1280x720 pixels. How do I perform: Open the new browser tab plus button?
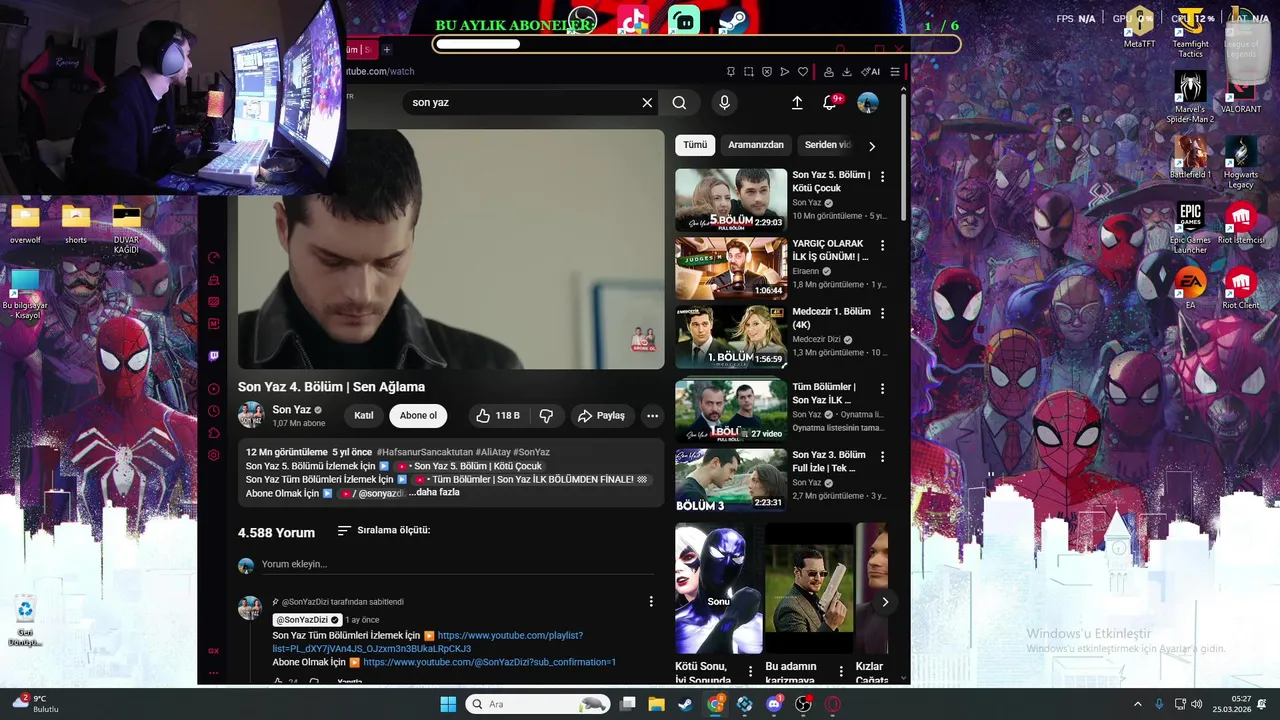[387, 49]
